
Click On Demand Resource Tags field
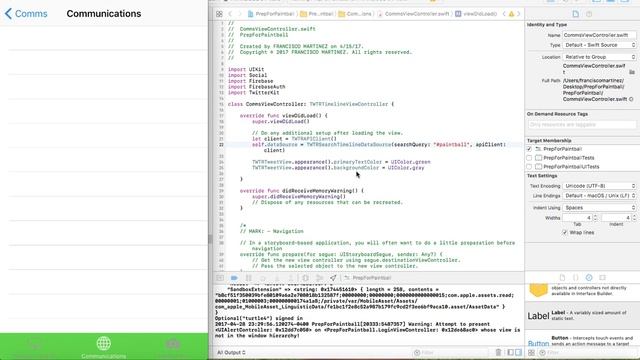[582, 124]
